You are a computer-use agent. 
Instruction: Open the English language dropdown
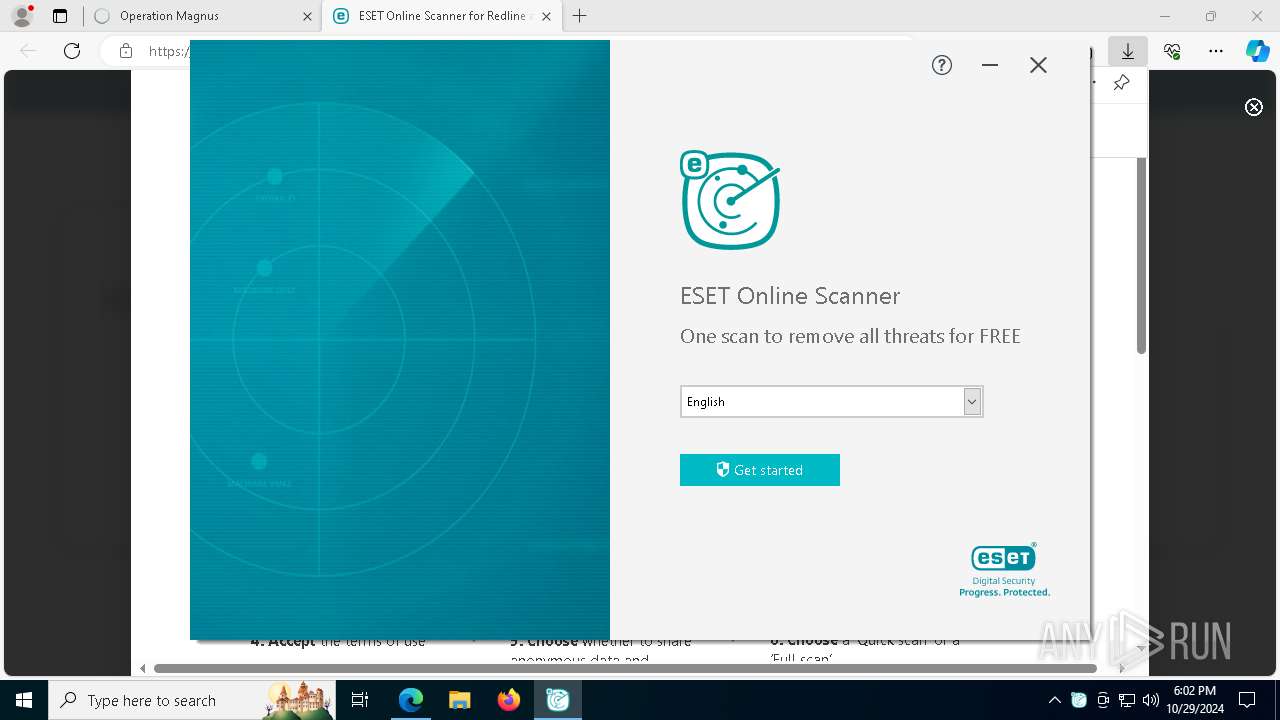(x=831, y=401)
